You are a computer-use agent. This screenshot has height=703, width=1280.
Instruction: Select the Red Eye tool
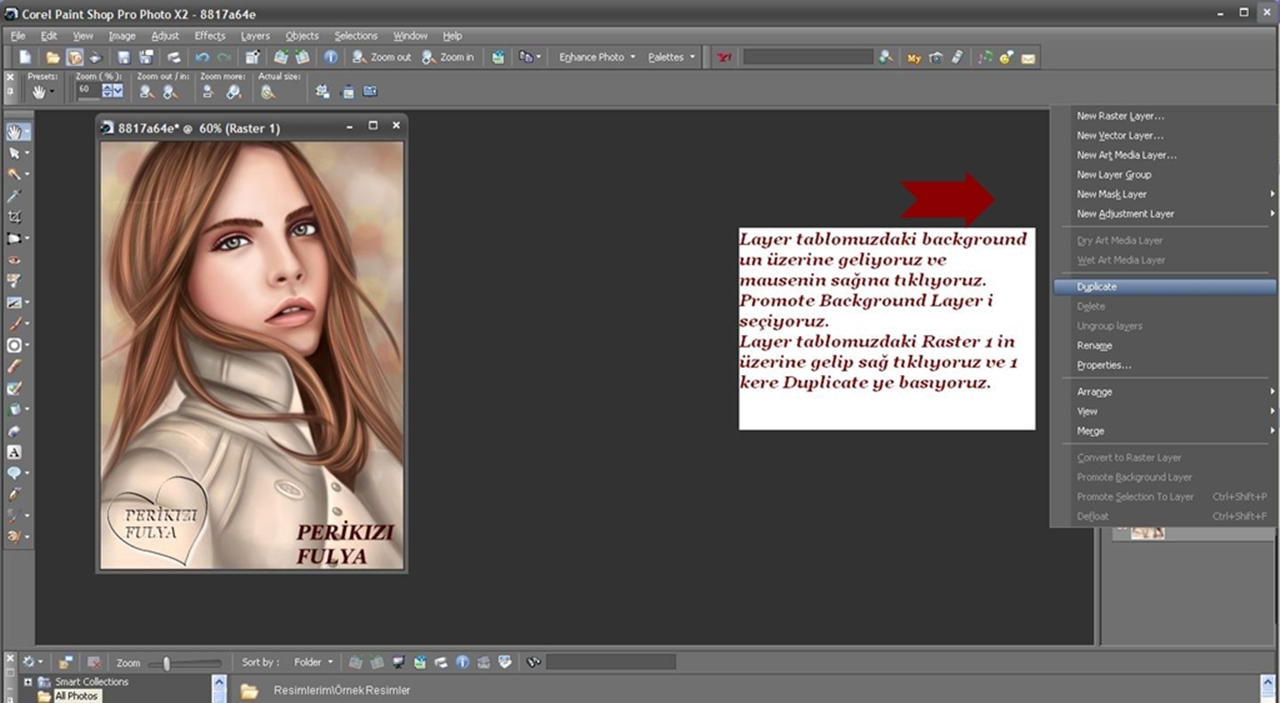(15, 260)
